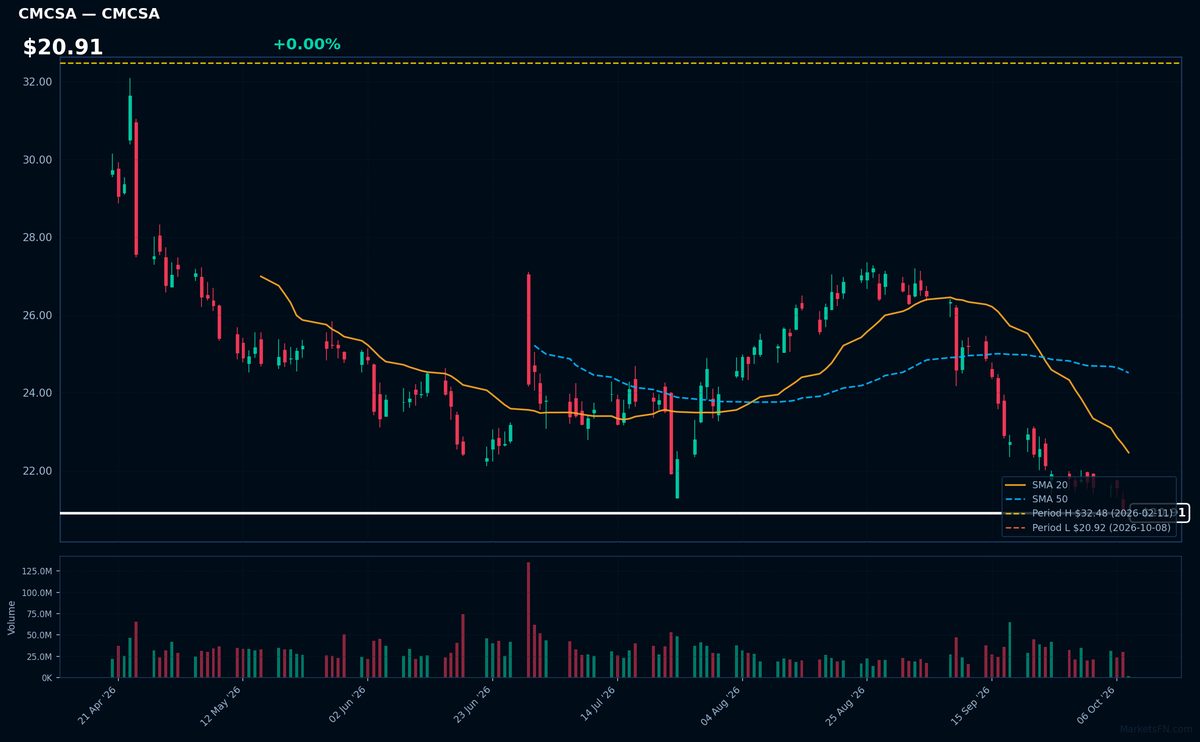Image resolution: width=1200 pixels, height=742 pixels.
Task: Click the 24.00 price axis label
Action: tap(37, 393)
